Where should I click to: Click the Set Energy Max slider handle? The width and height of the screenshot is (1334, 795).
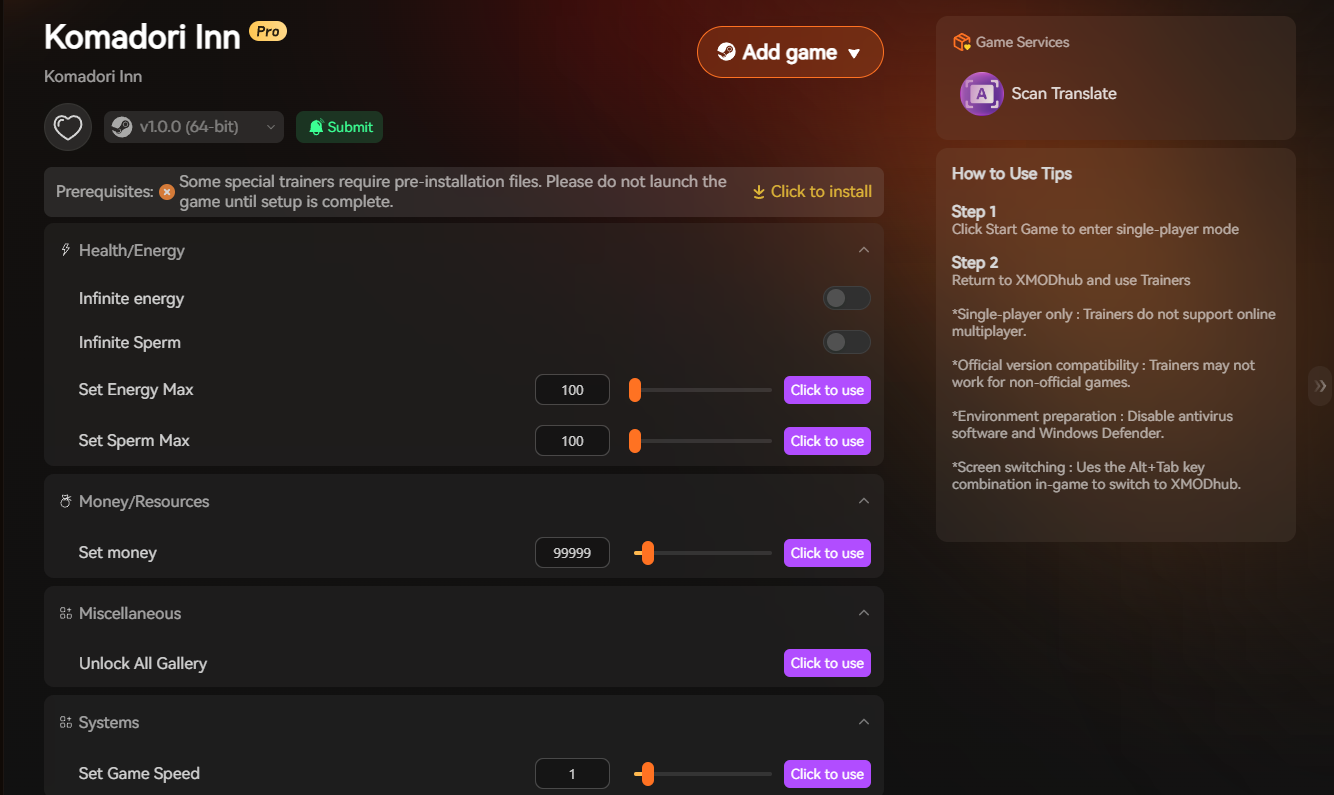635,390
